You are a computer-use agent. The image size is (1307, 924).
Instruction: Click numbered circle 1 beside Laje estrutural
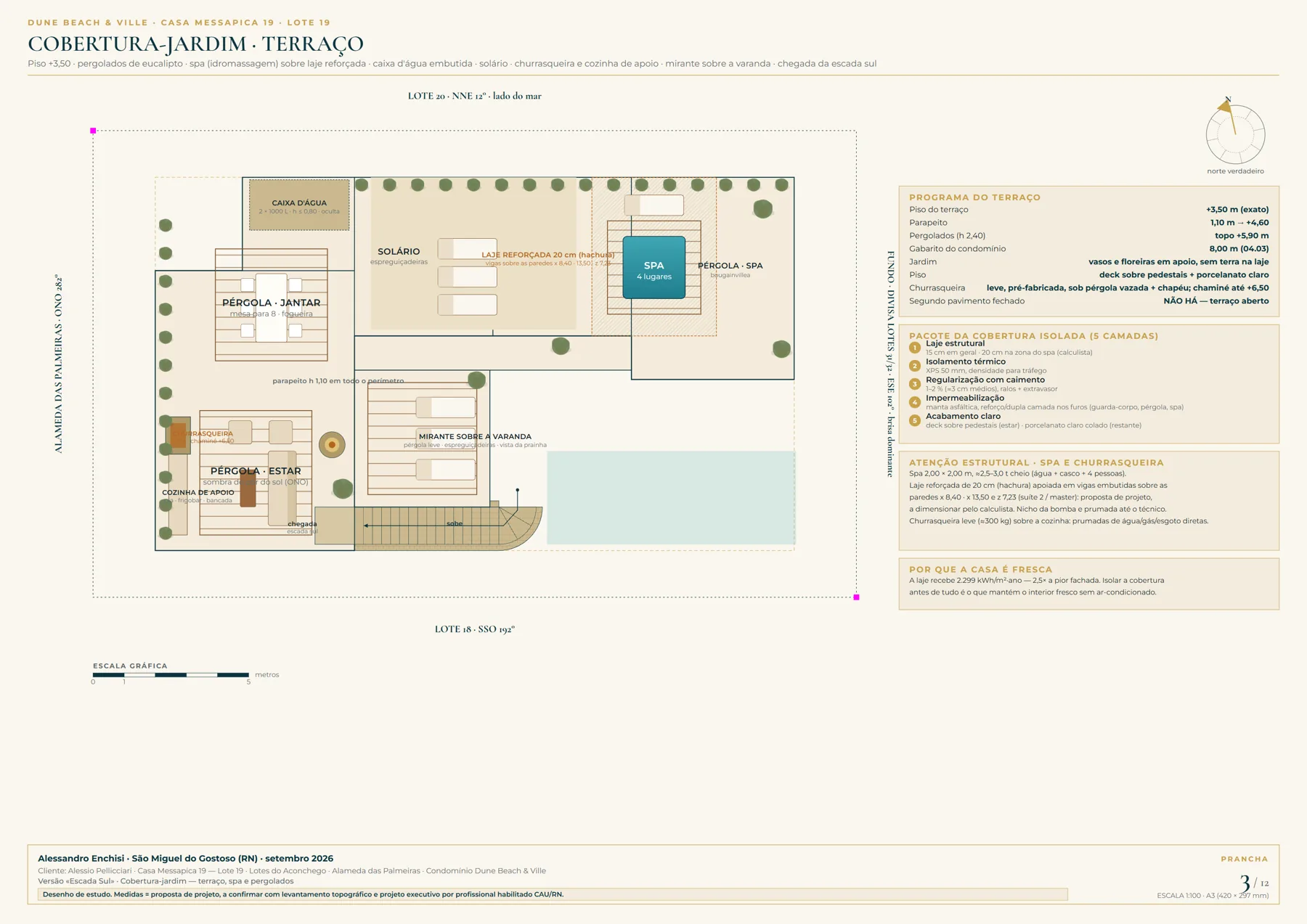[915, 348]
